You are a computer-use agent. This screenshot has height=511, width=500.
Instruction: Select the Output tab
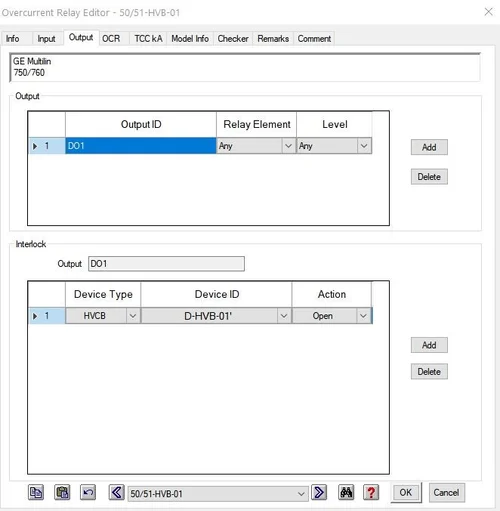[81, 38]
